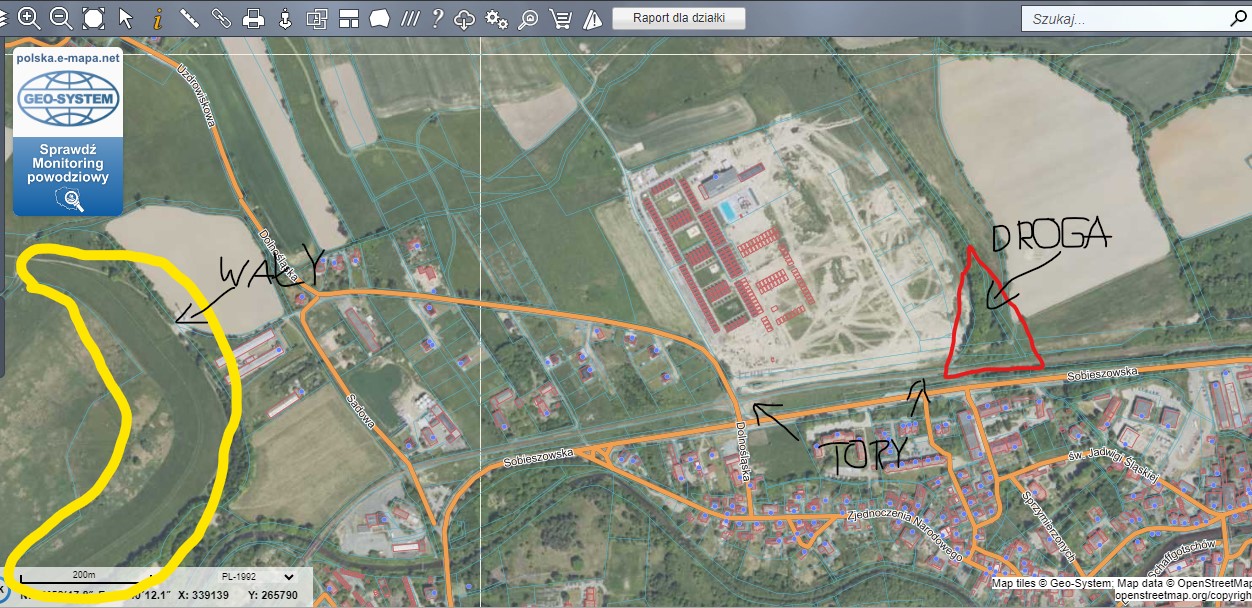1252x608 pixels.
Task: Zoom to full map extent
Action: point(93,18)
